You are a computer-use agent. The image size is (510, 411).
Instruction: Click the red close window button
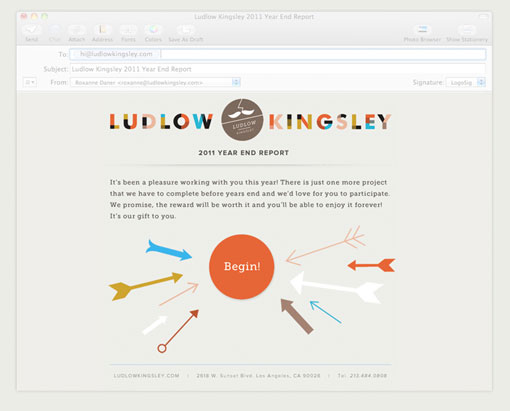(24, 16)
